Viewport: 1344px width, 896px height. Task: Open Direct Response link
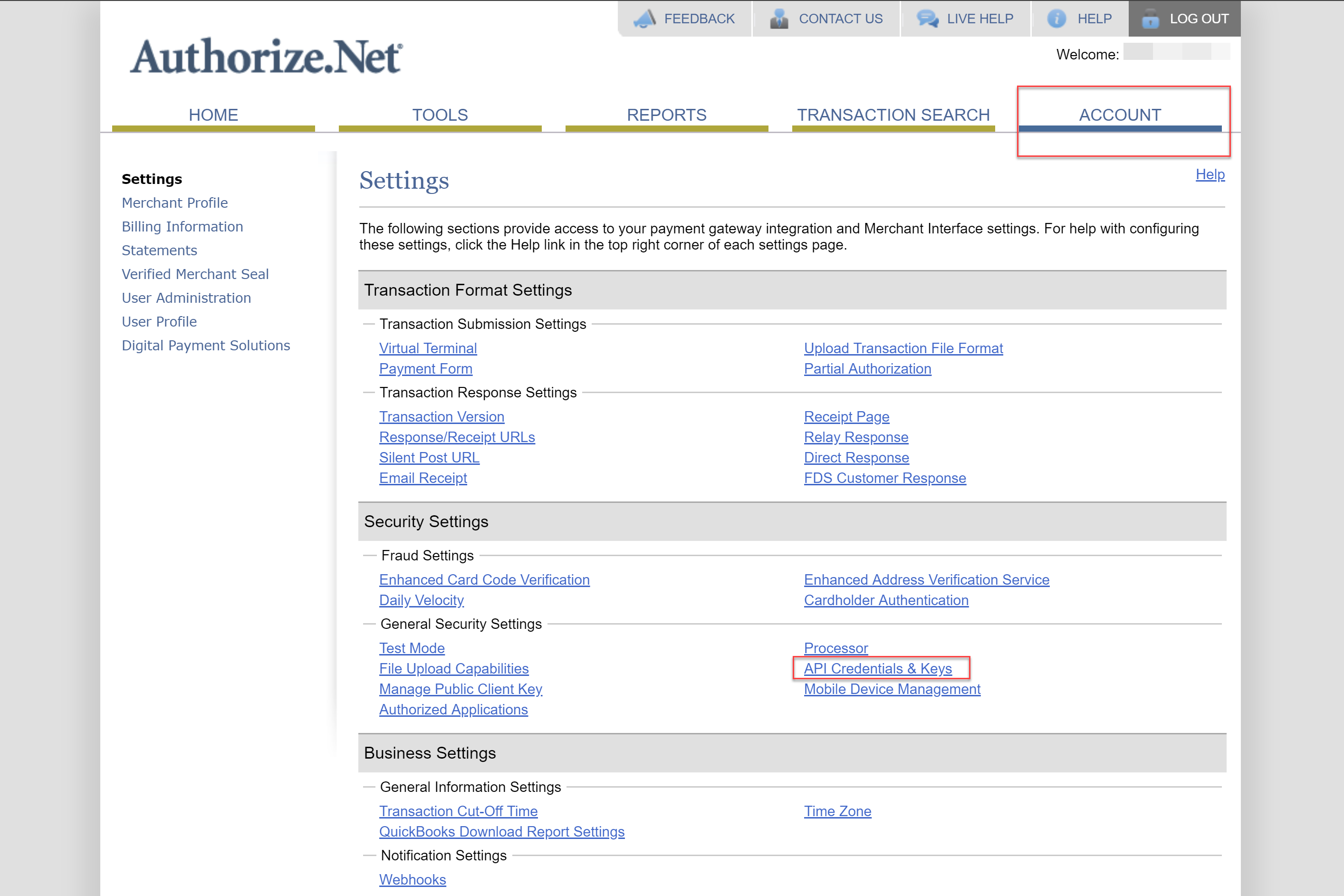856,458
